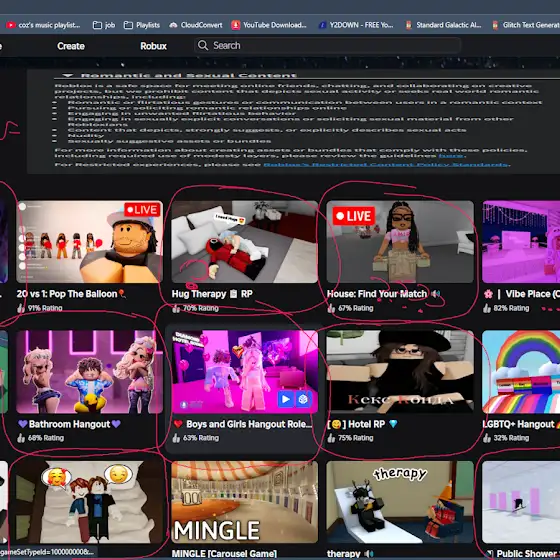Image resolution: width=560 pixels, height=560 pixels.
Task: Click the thumbs-up icon with 32% Rating
Action: click(x=487, y=438)
